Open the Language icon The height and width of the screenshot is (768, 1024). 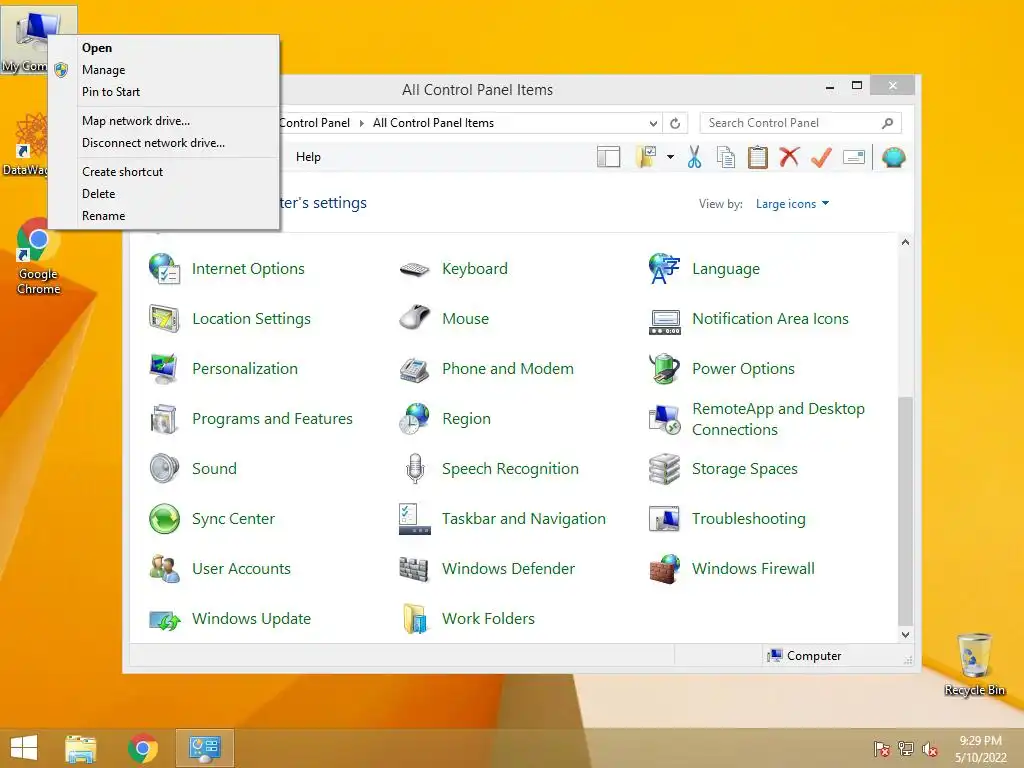[665, 268]
